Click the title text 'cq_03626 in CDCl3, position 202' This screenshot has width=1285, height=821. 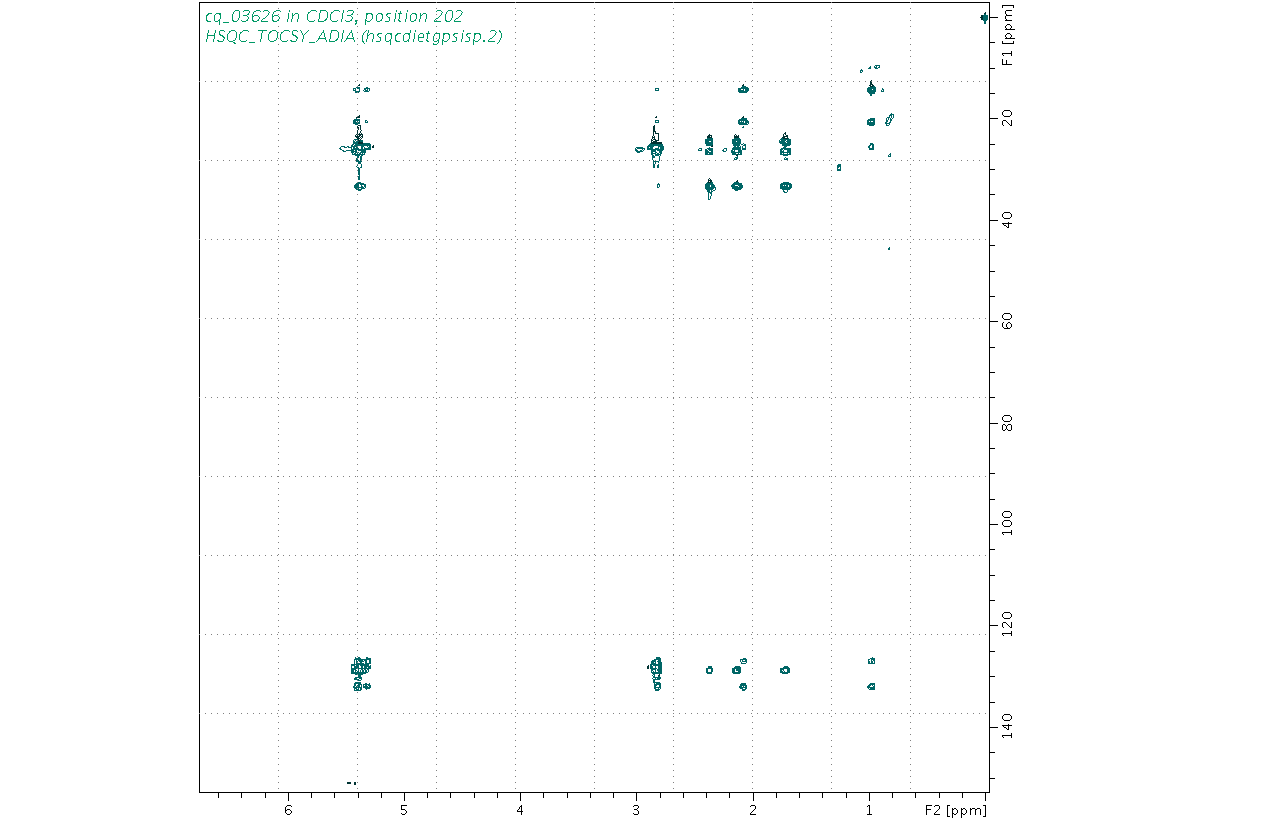[333, 16]
